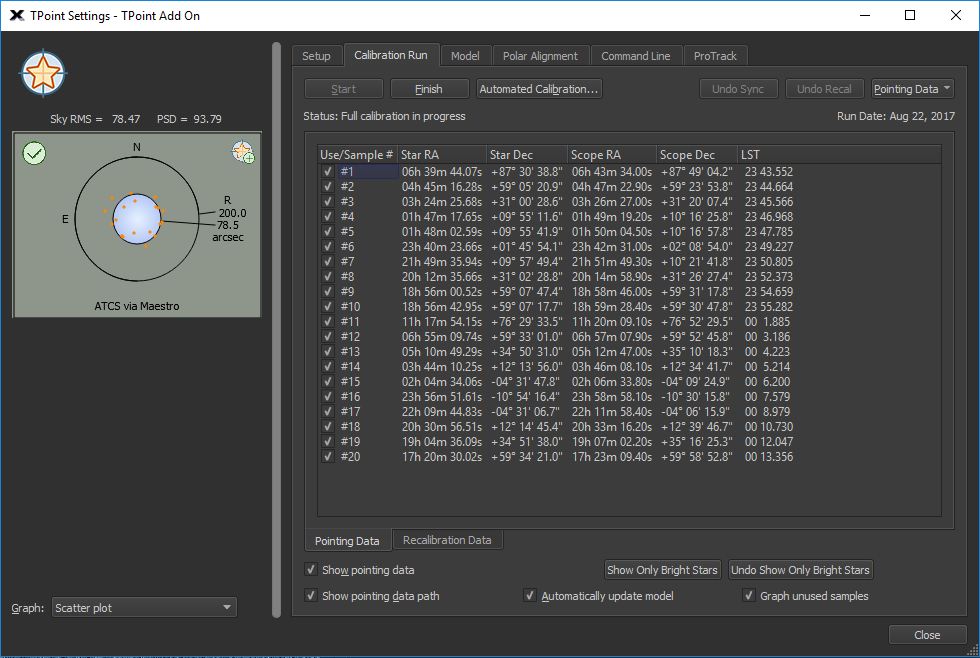Select LST value 00 5.214
980x658 pixels.
point(768,366)
